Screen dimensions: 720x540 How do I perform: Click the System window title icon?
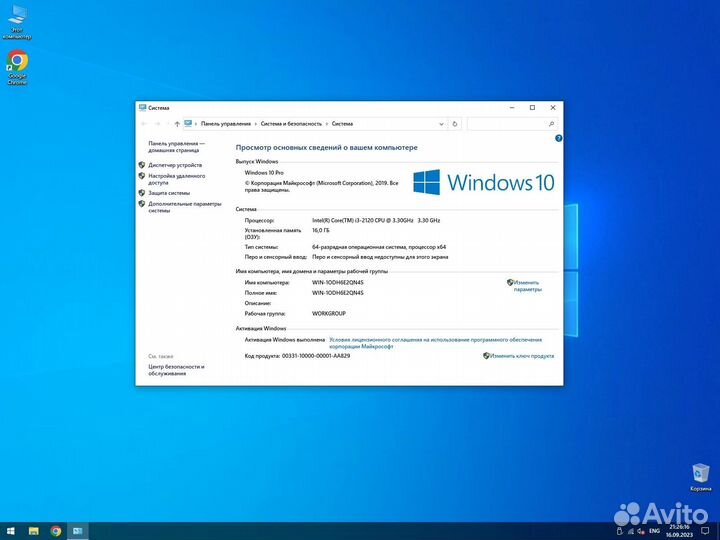pos(142,108)
